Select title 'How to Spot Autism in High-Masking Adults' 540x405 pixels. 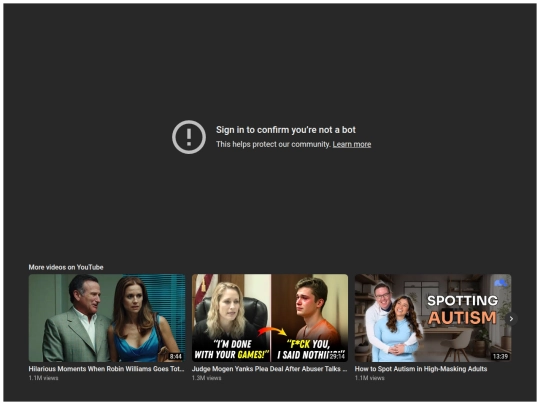(x=421, y=369)
